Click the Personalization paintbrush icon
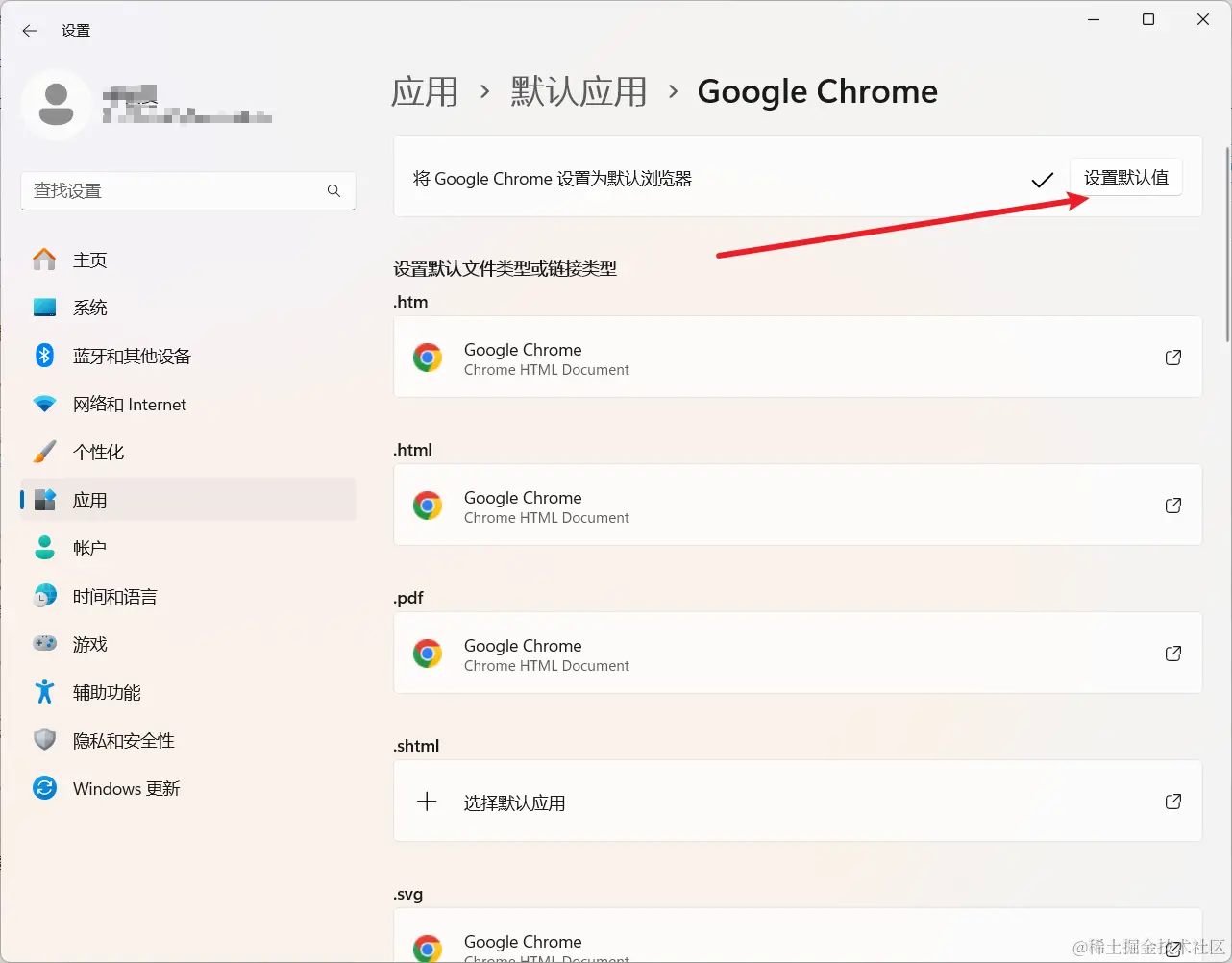 (x=44, y=452)
